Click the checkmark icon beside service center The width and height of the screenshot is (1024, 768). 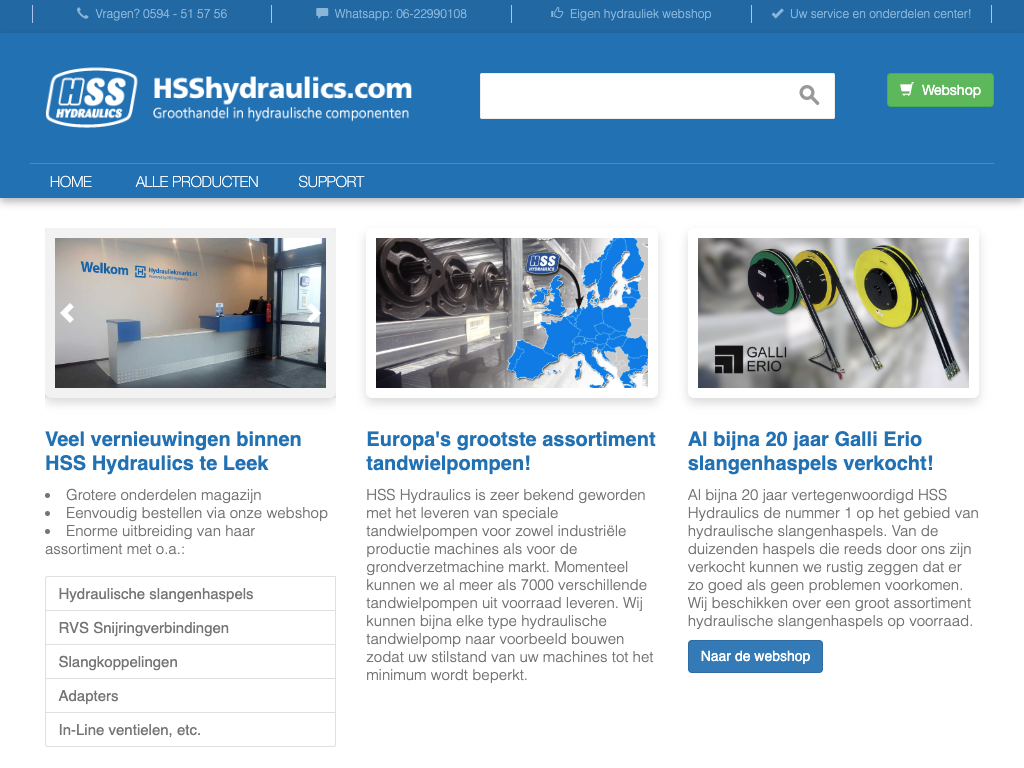tap(777, 14)
